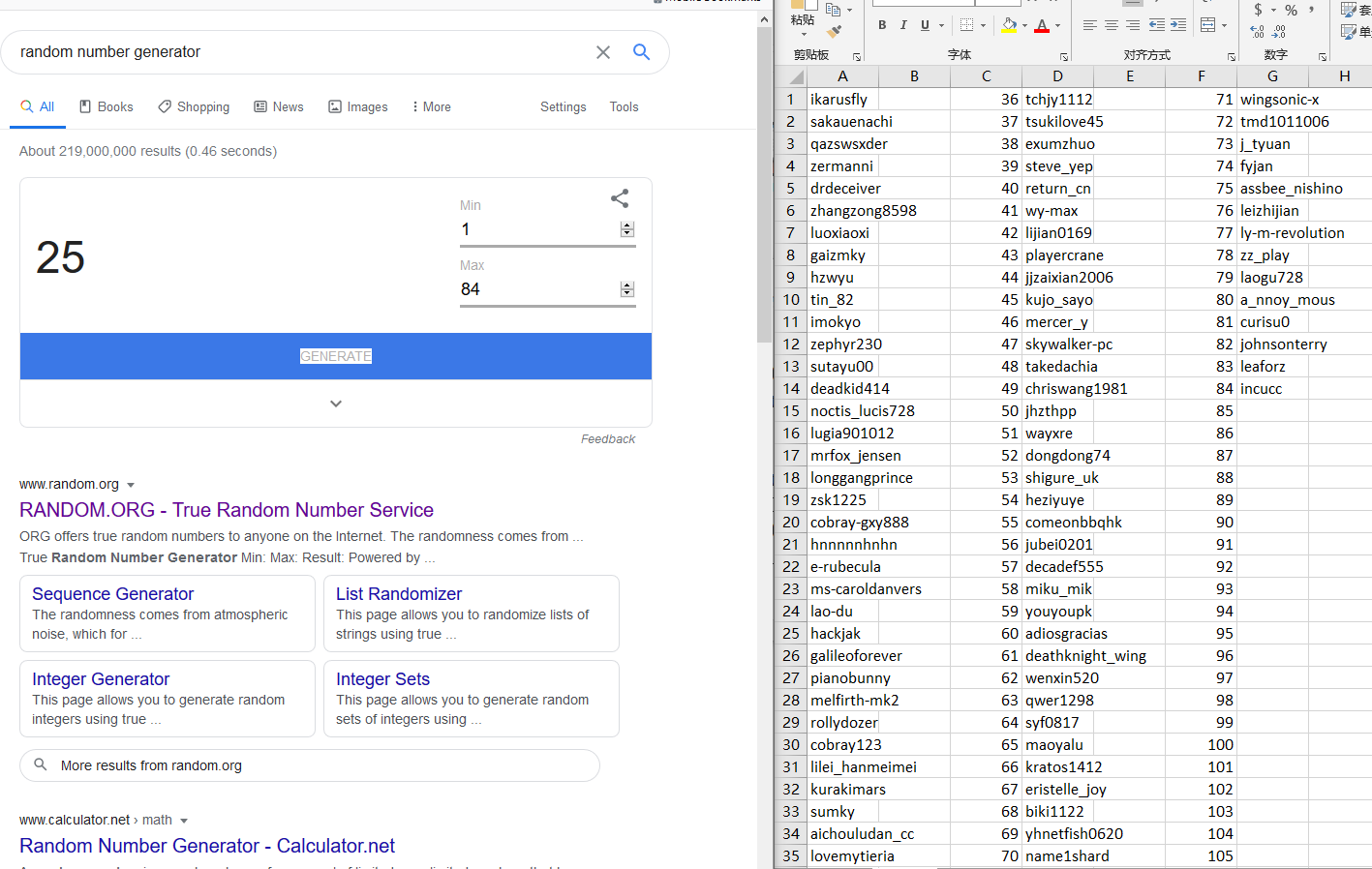Click the red font color A button
The height and width of the screenshot is (869, 1372).
(1042, 25)
